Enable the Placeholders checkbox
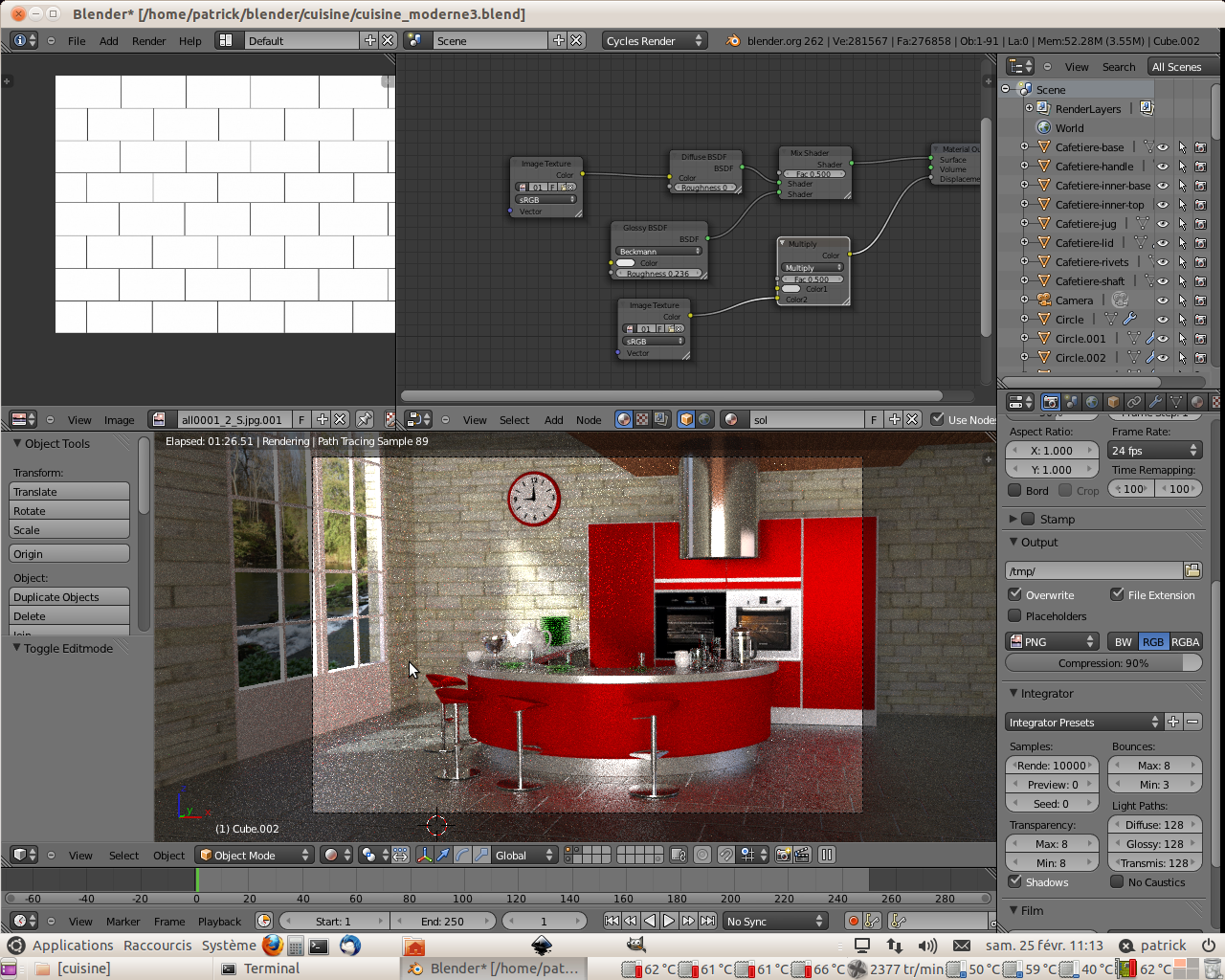Viewport: 1225px width, 980px height. [1015, 615]
